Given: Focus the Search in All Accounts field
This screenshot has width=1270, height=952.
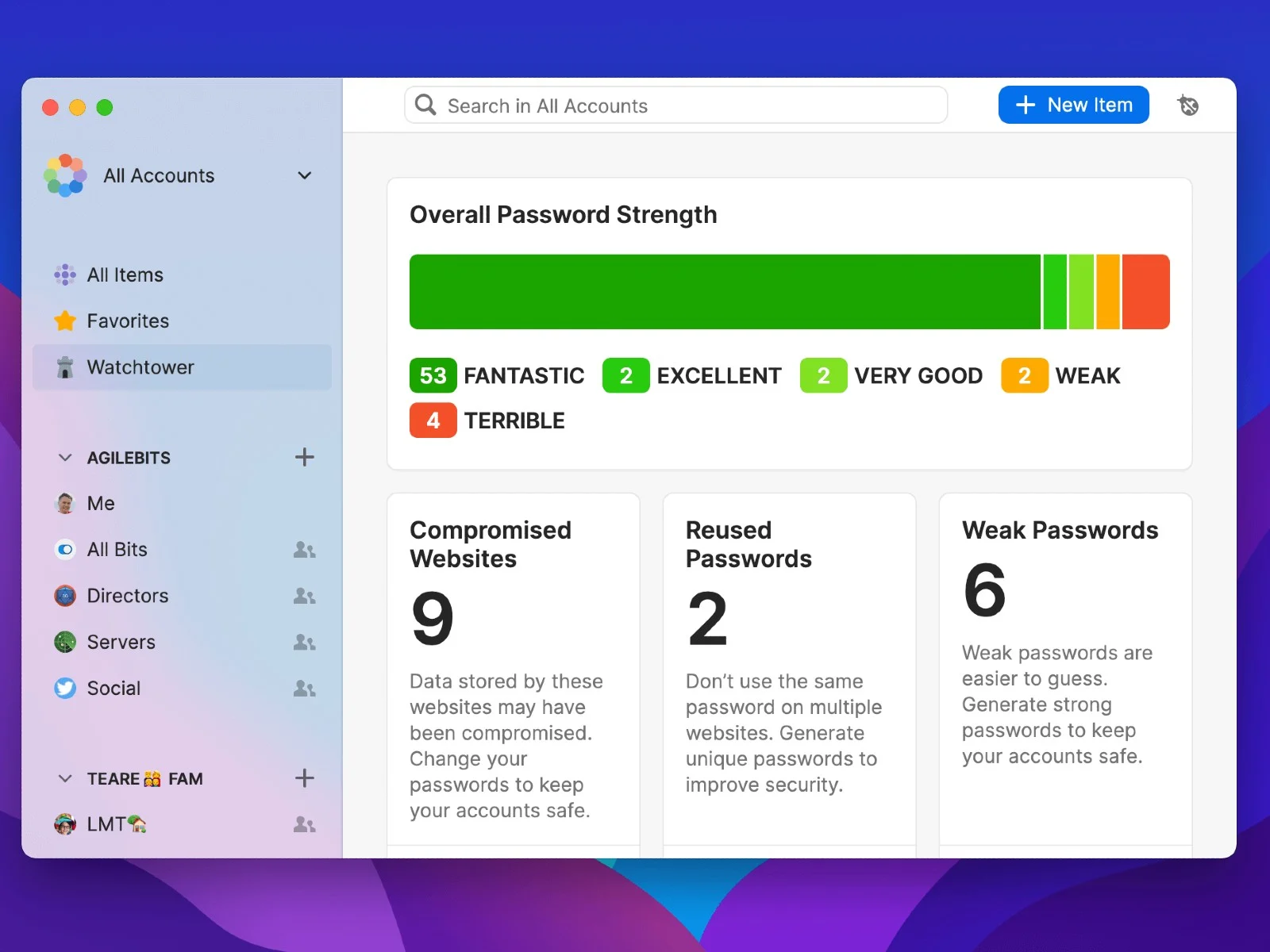Looking at the screenshot, I should click(676, 106).
